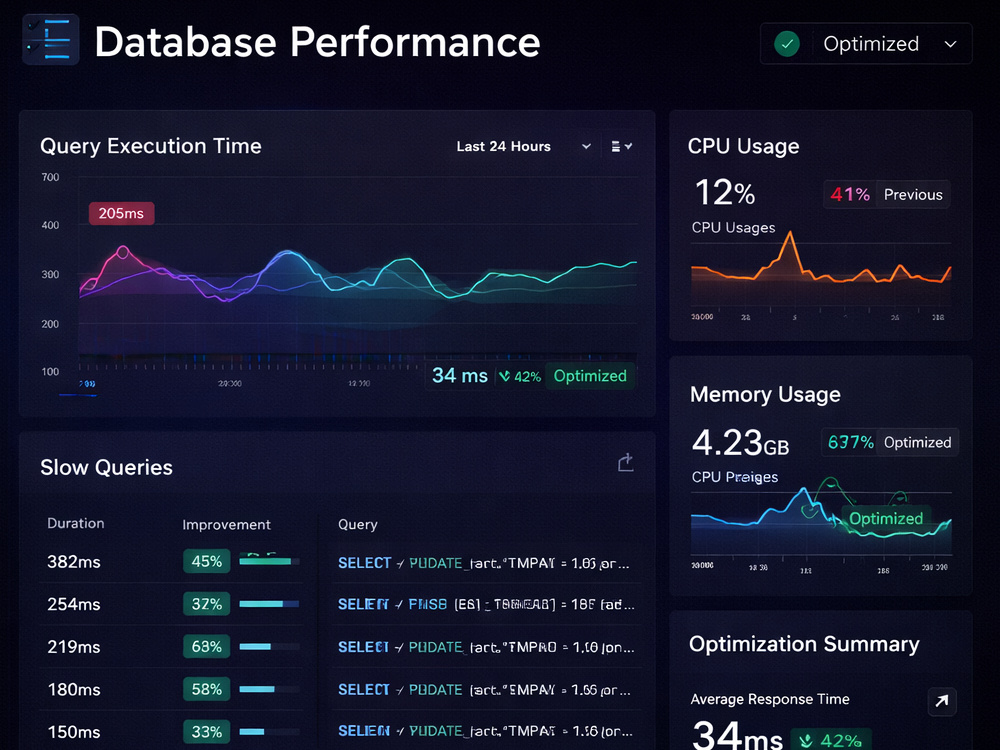Click the 205ms chart tooltip badge
Image resolution: width=1000 pixels, height=750 pixels.
(121, 213)
